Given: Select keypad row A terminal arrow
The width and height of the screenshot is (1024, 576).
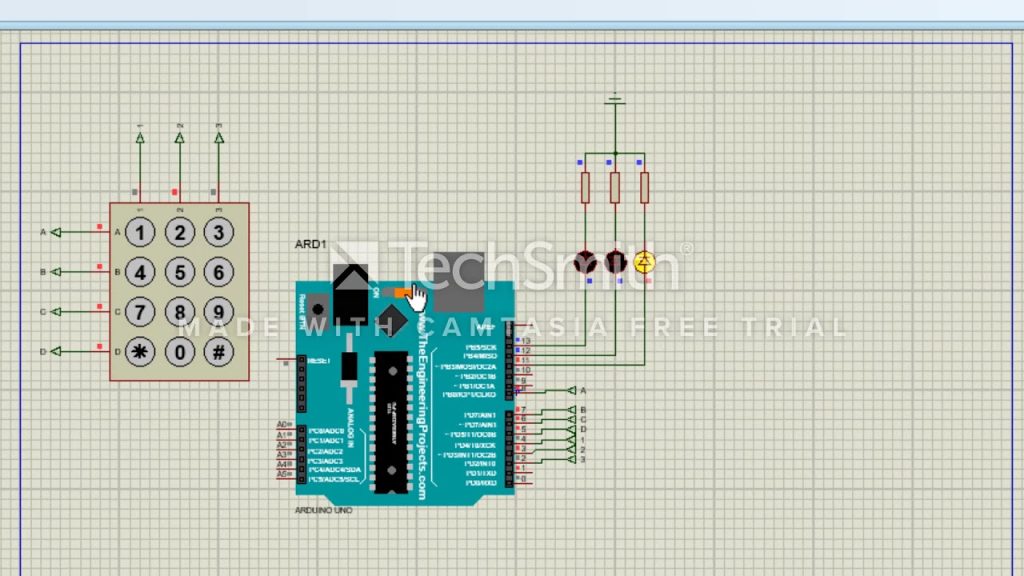Looking at the screenshot, I should point(57,232).
